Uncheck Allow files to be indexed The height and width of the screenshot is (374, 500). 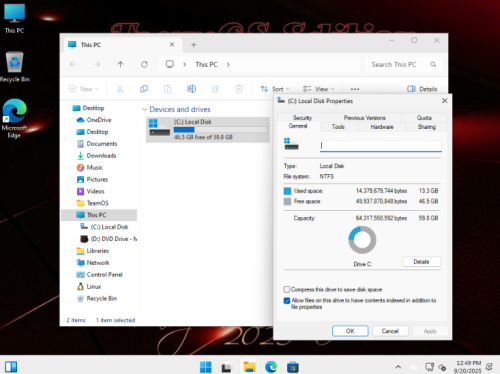[x=287, y=300]
